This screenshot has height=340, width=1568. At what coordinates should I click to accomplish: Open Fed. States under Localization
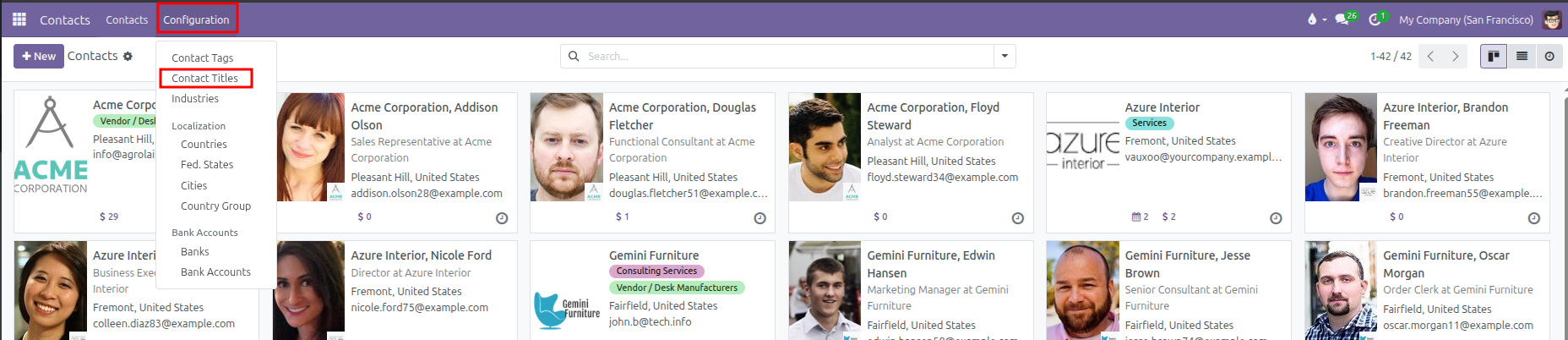pos(207,164)
